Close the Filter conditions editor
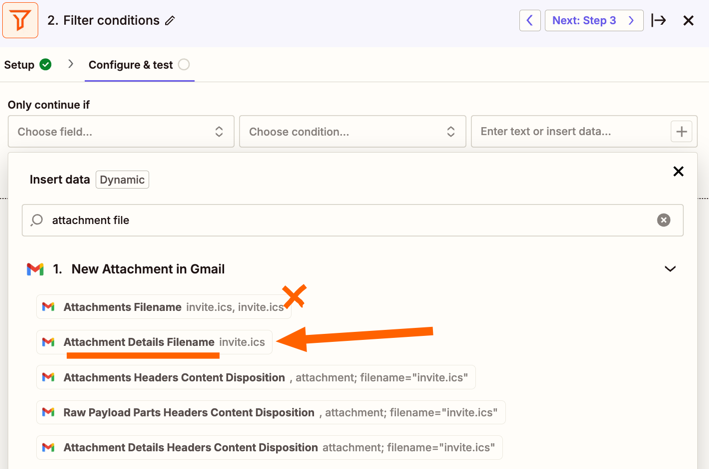The width and height of the screenshot is (709, 469). tap(688, 20)
